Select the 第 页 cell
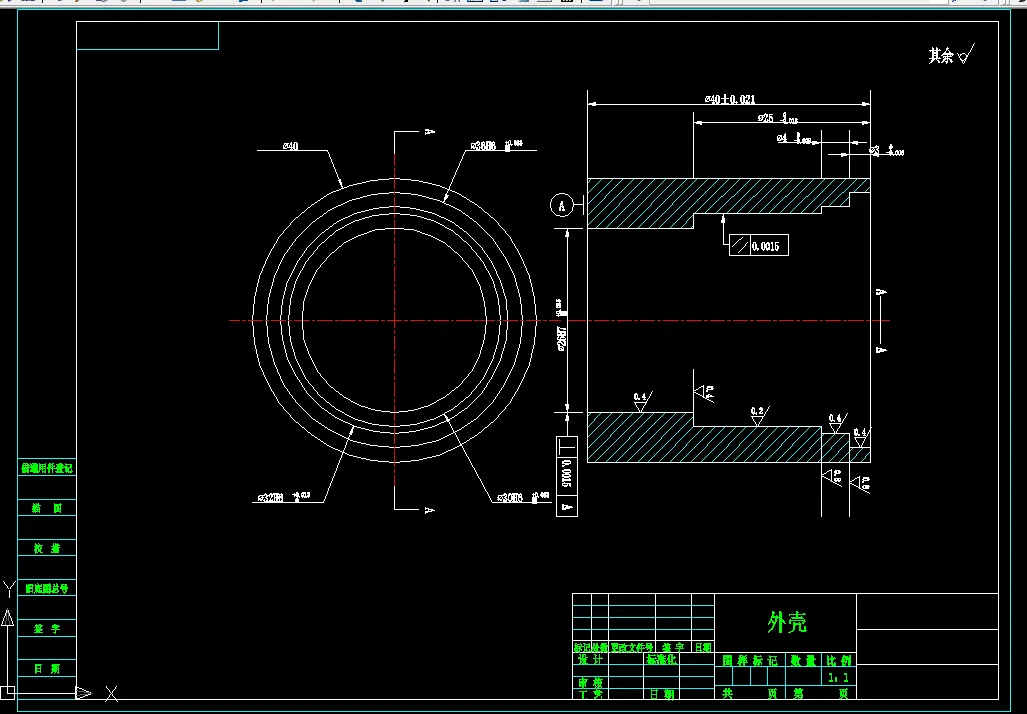 pyautogui.click(x=821, y=693)
